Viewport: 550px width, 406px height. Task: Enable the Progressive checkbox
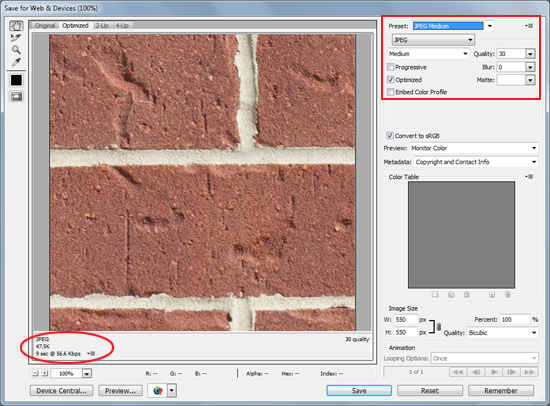[x=390, y=67]
